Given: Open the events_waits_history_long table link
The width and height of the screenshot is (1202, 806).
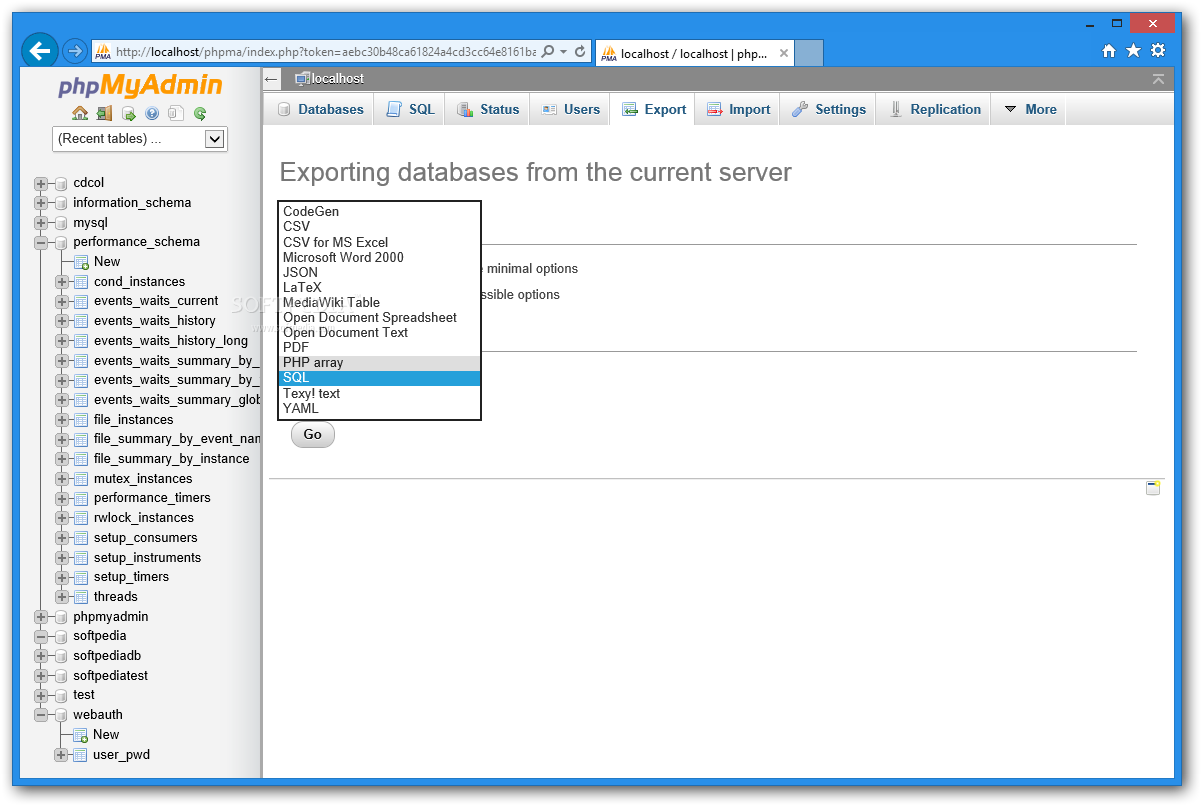Looking at the screenshot, I should click(171, 341).
